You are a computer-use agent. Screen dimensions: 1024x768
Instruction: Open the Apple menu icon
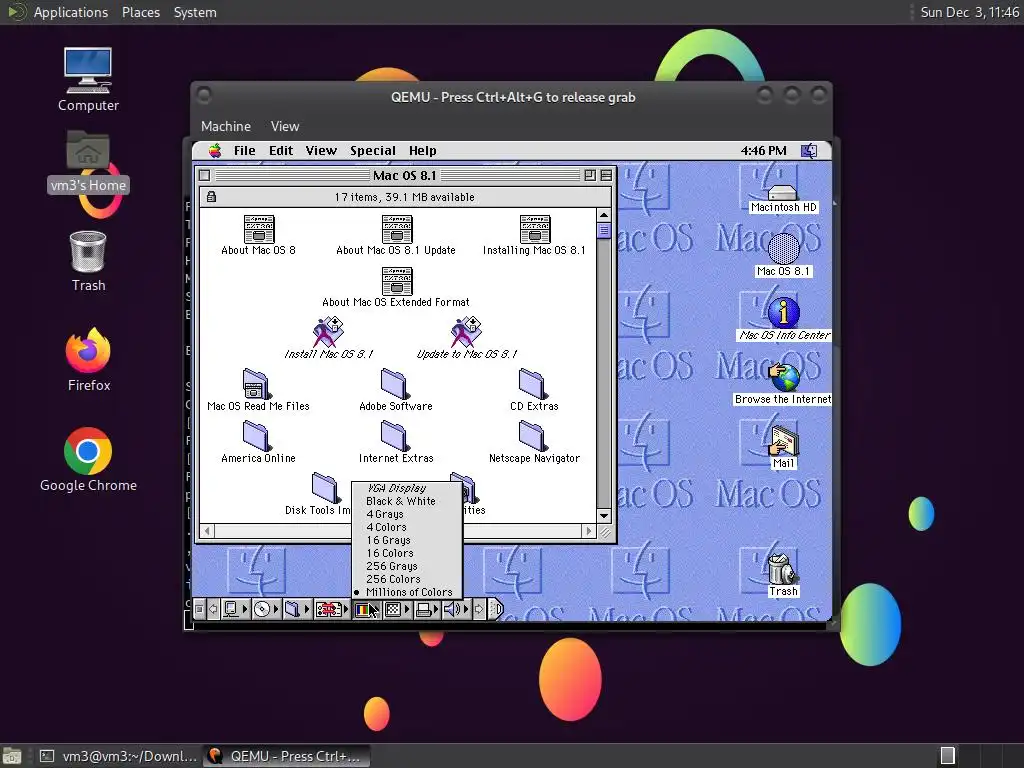(215, 151)
